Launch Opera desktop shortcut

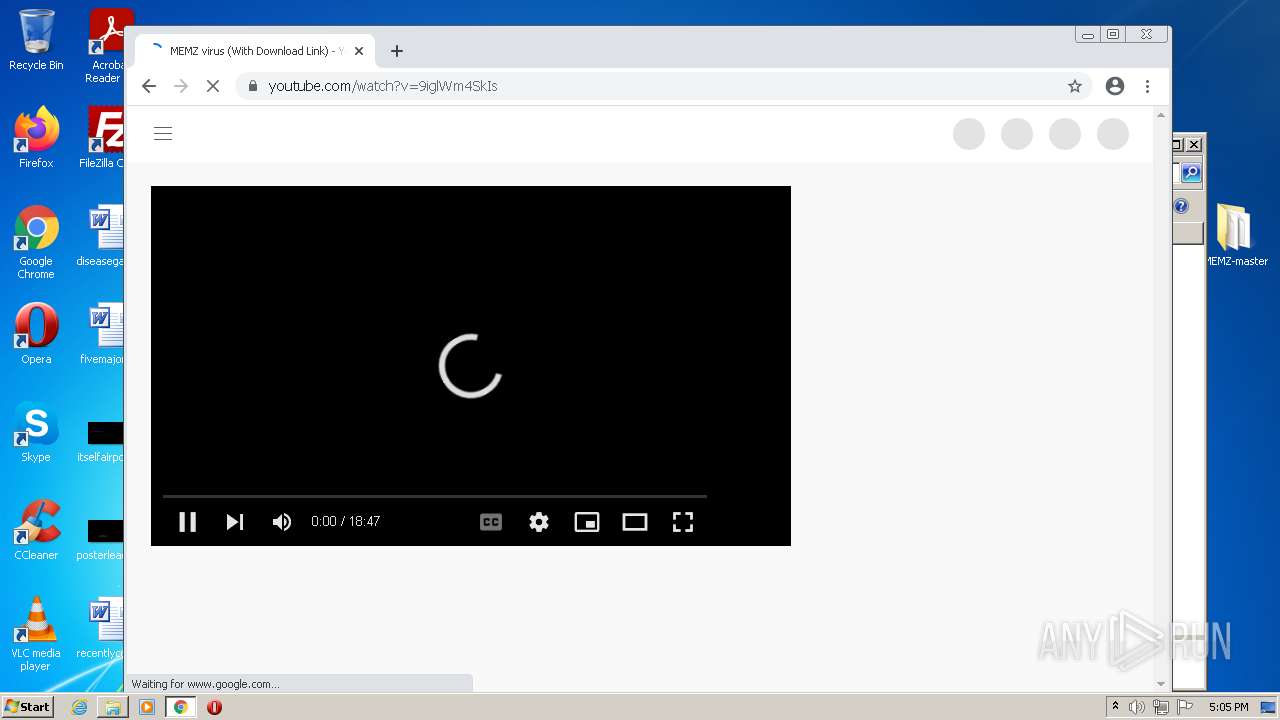[x=36, y=334]
